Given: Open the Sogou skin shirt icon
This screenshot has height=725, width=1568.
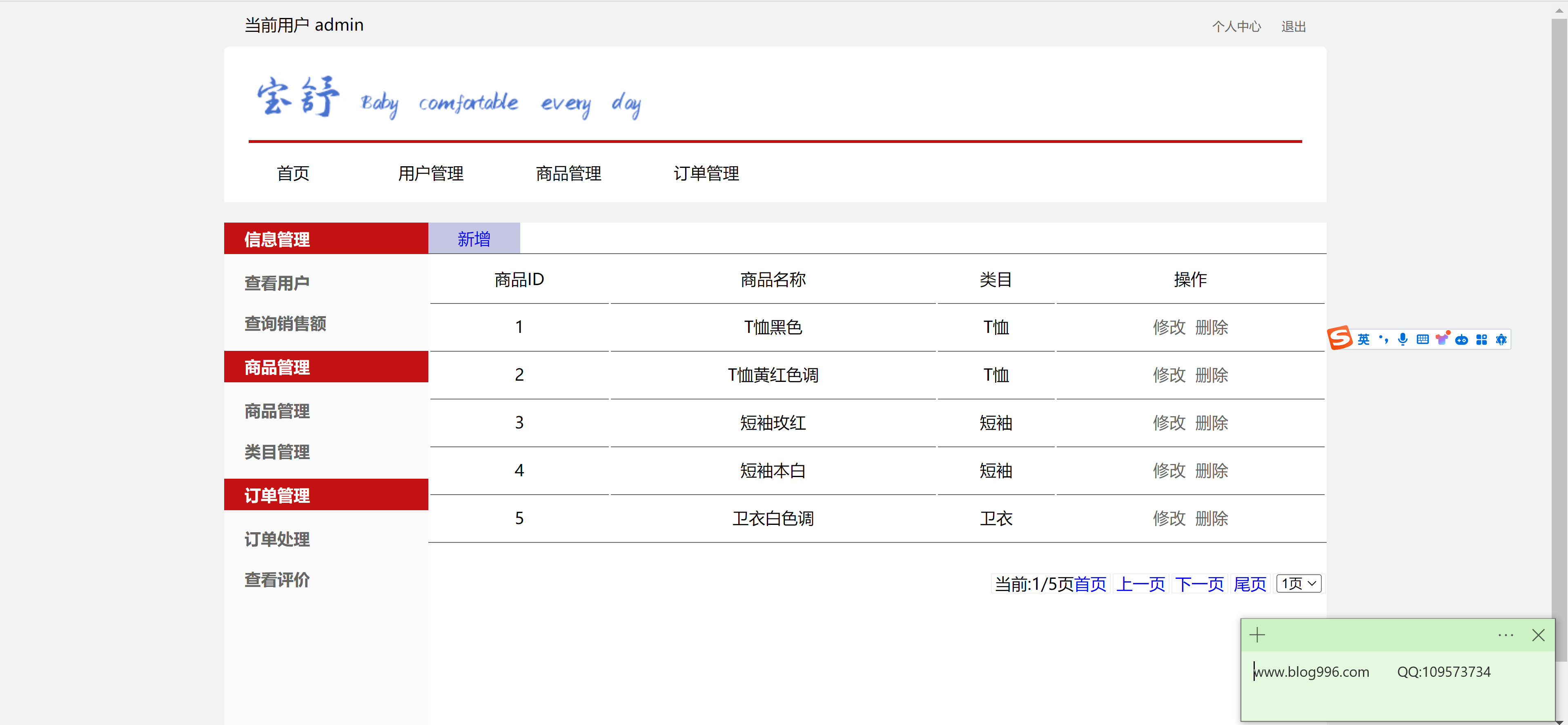Looking at the screenshot, I should [x=1442, y=340].
